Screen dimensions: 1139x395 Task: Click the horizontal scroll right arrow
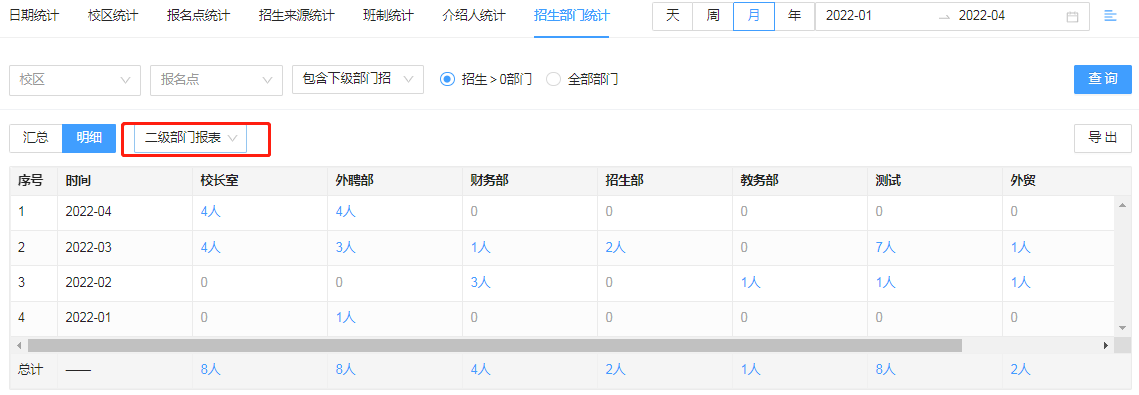coord(1106,345)
